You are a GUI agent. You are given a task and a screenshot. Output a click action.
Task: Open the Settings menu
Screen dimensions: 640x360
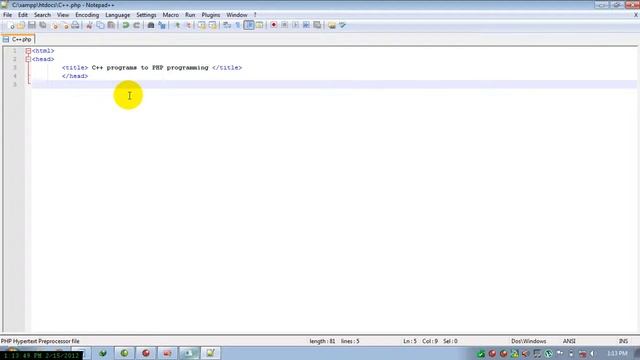pyautogui.click(x=146, y=15)
